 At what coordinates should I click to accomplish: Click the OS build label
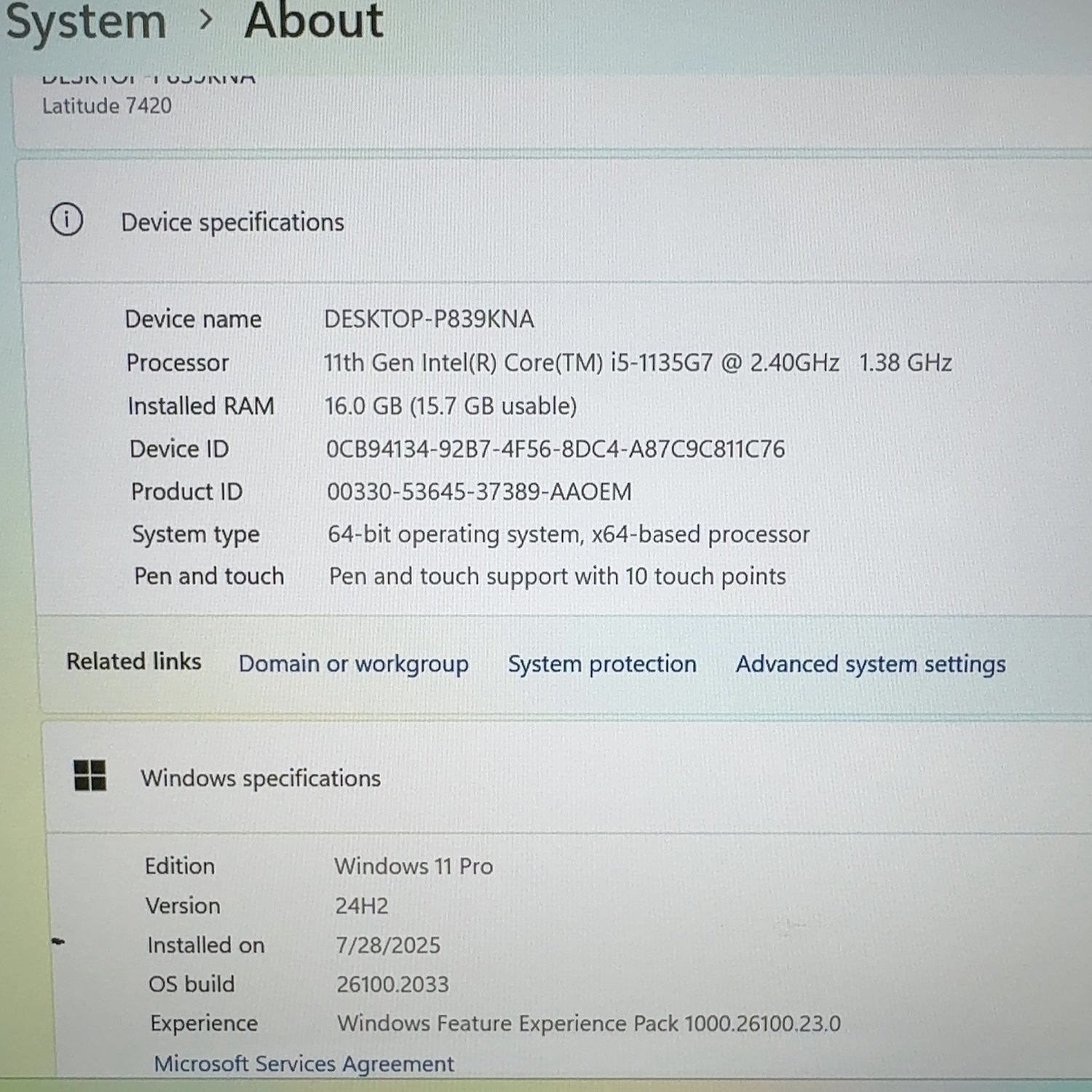pyautogui.click(x=191, y=984)
